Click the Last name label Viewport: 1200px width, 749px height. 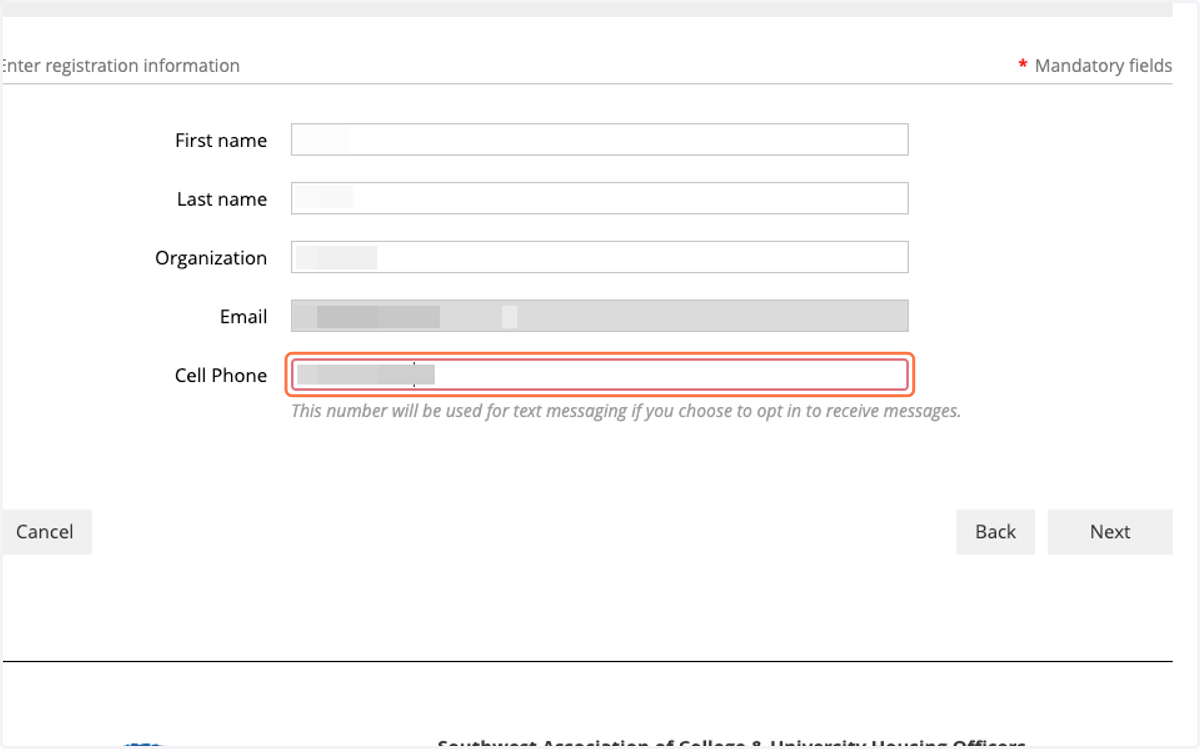pos(222,199)
